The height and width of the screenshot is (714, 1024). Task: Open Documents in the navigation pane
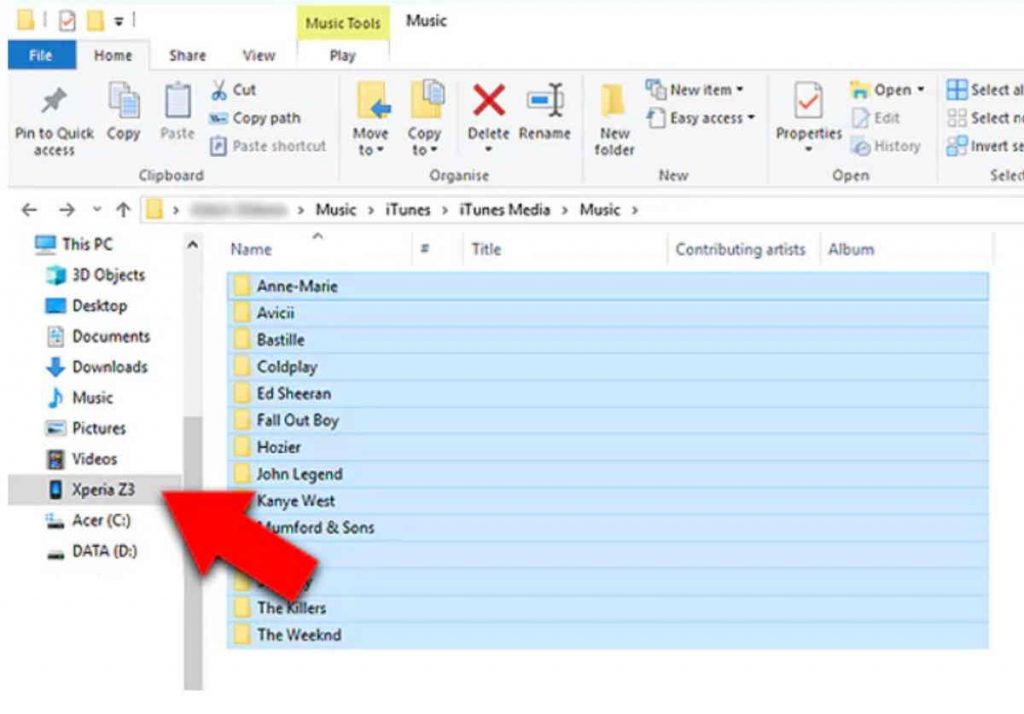[98, 336]
